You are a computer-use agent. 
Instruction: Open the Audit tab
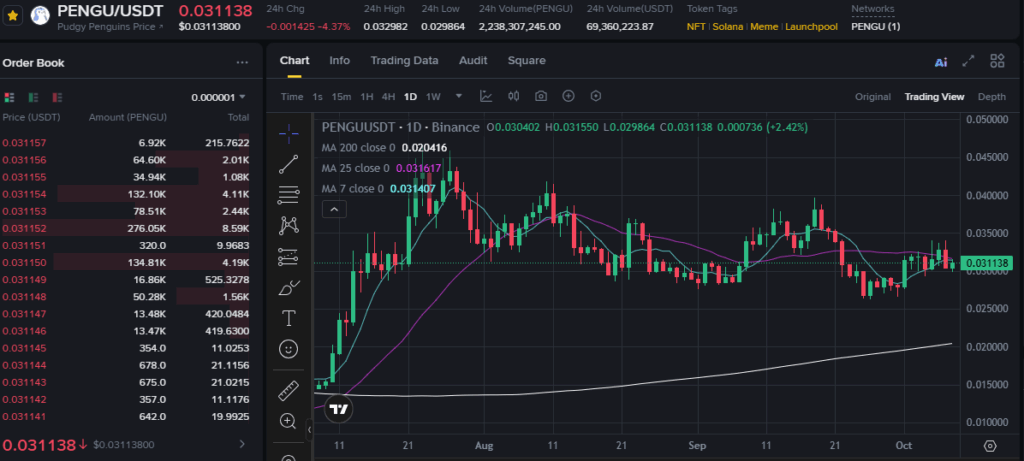[x=473, y=60]
